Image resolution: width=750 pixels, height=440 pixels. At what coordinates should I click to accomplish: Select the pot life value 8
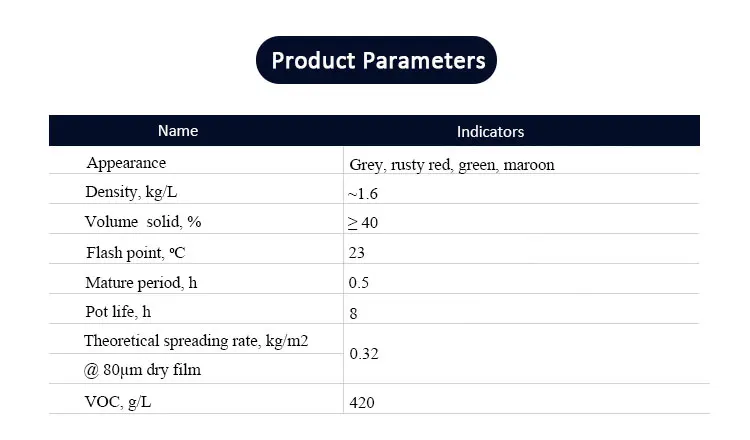pyautogui.click(x=353, y=314)
